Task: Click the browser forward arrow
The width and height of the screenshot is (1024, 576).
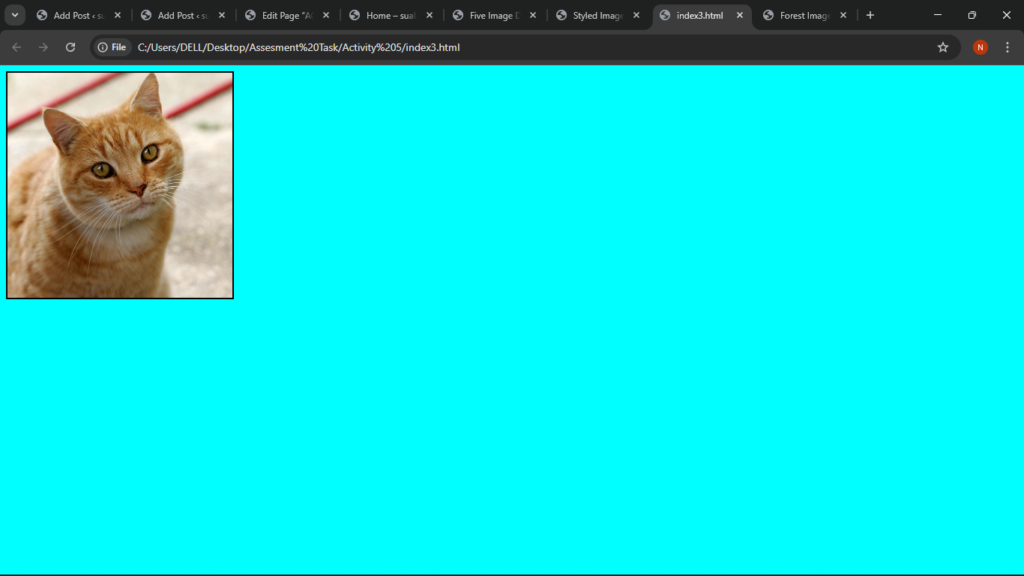Action: pos(43,47)
